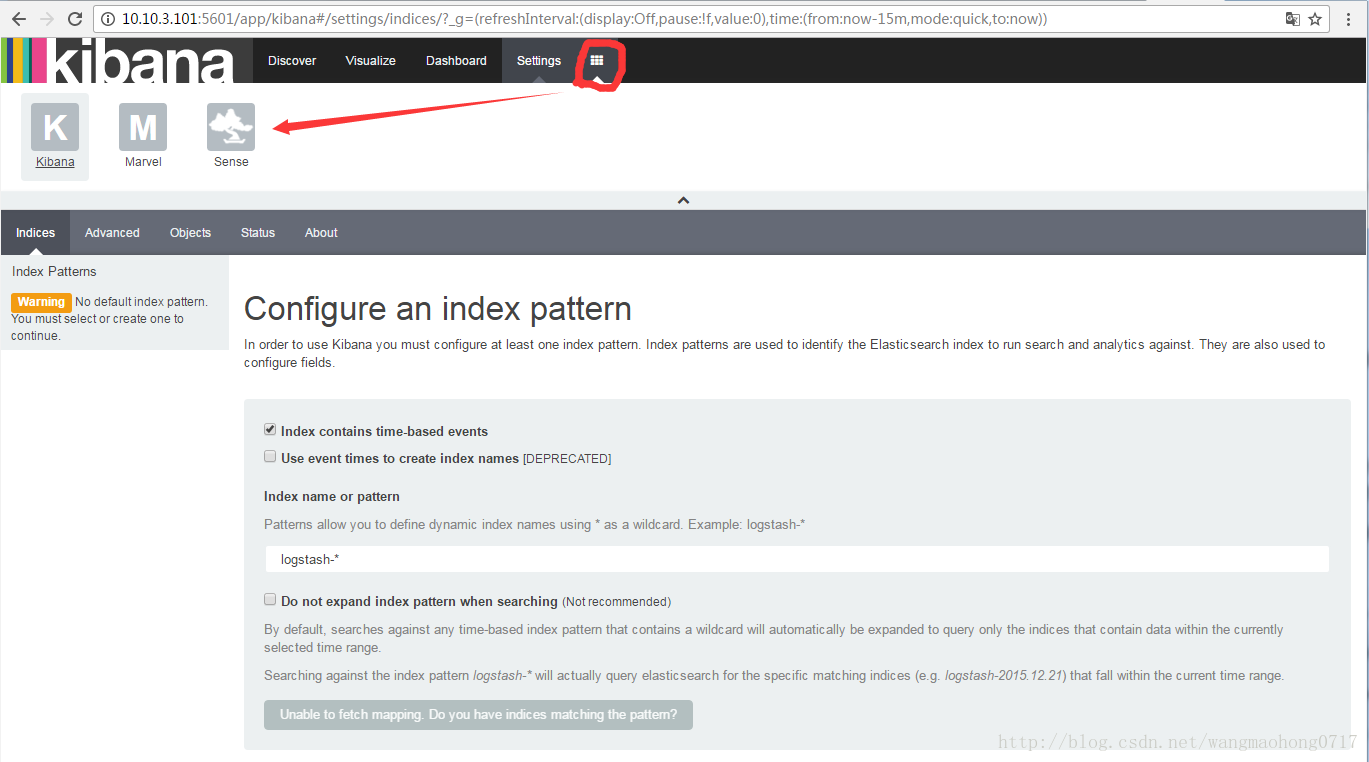Switch to Advanced settings tab
This screenshot has width=1369, height=762.
[112, 232]
